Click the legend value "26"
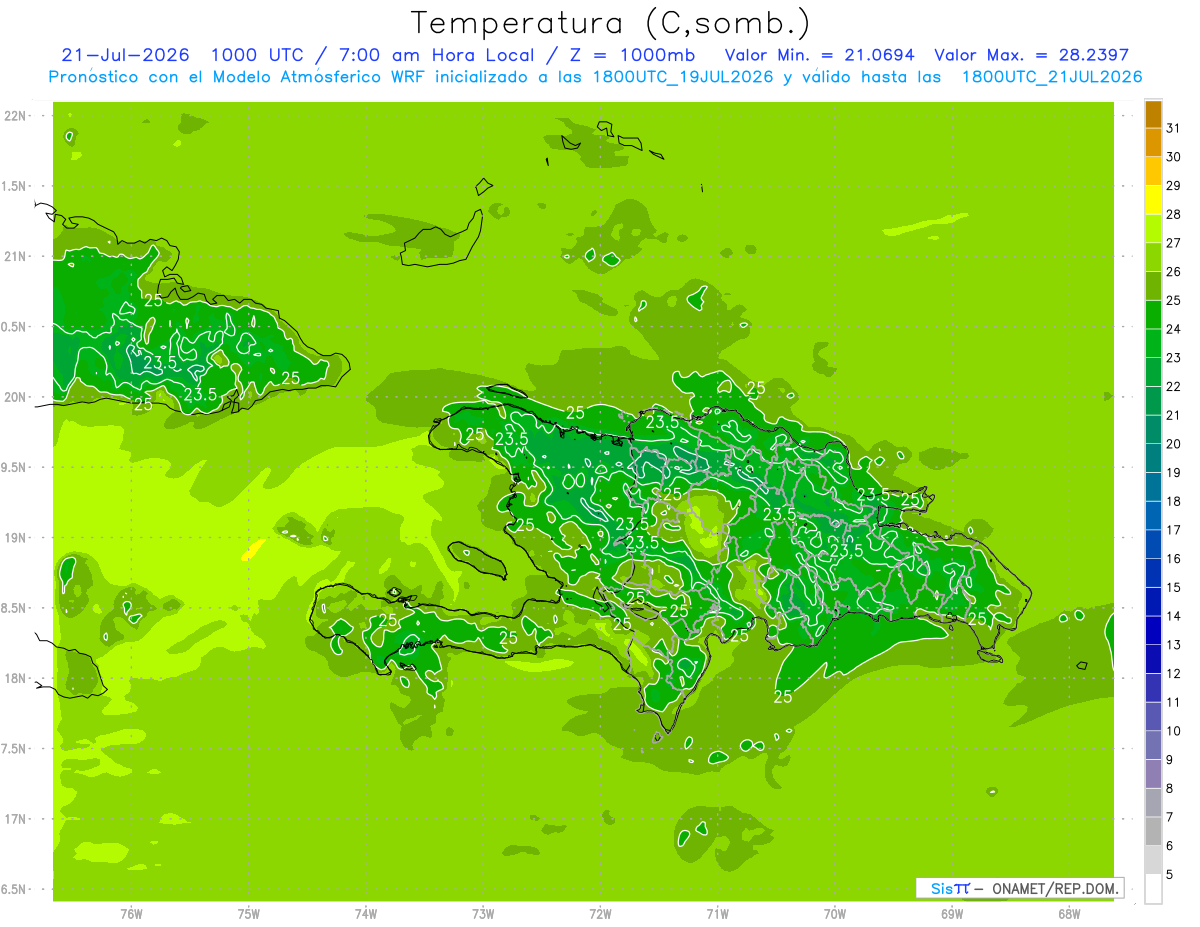The image size is (1200, 927). pyautogui.click(x=1174, y=272)
